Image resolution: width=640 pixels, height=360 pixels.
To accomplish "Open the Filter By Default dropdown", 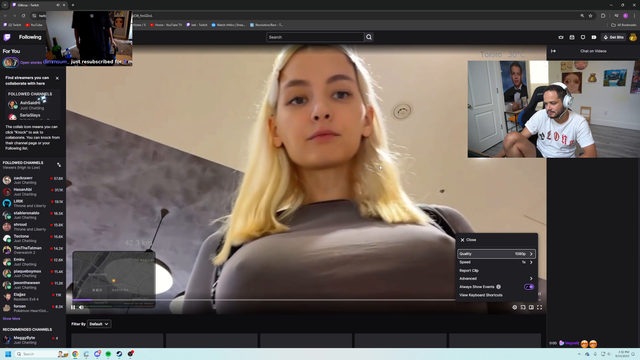I will click(x=99, y=324).
